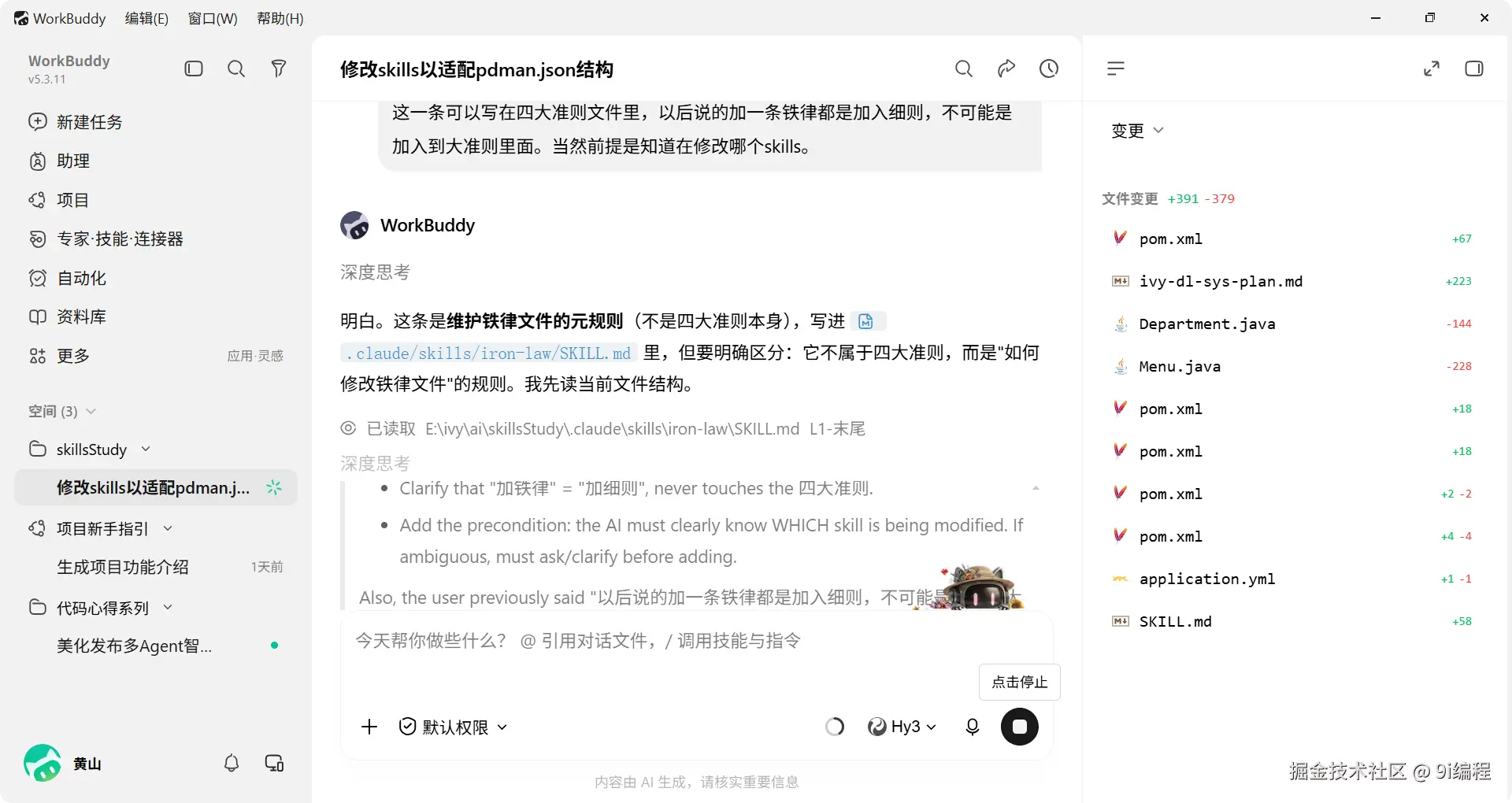Select the 修改skills以适配pdman.j... conversation
The width and height of the screenshot is (1512, 803).
[x=156, y=487]
